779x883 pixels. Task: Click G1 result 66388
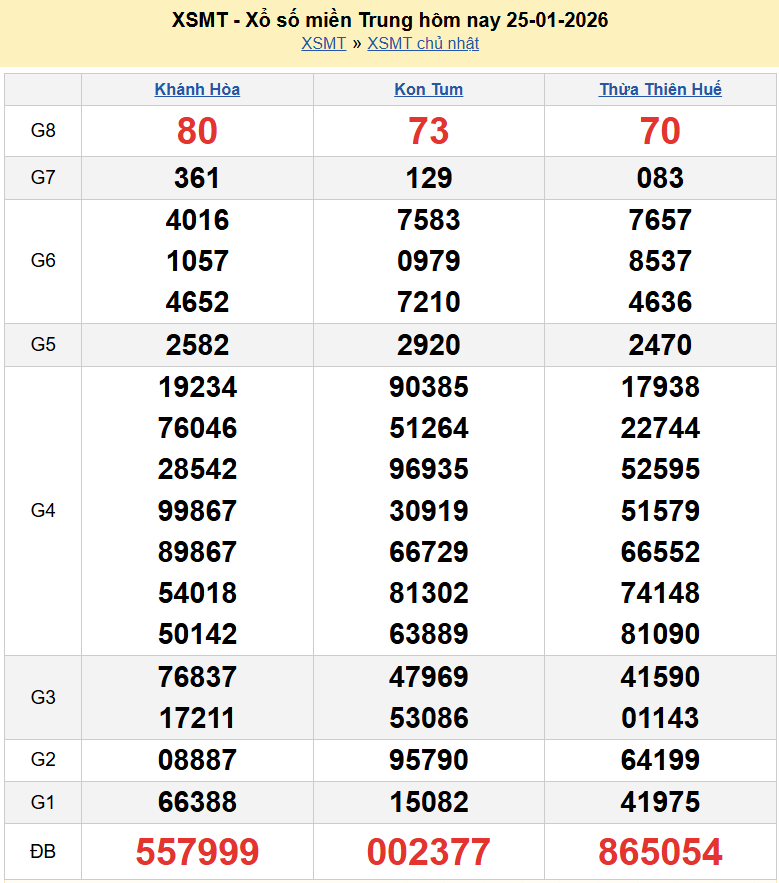point(197,802)
